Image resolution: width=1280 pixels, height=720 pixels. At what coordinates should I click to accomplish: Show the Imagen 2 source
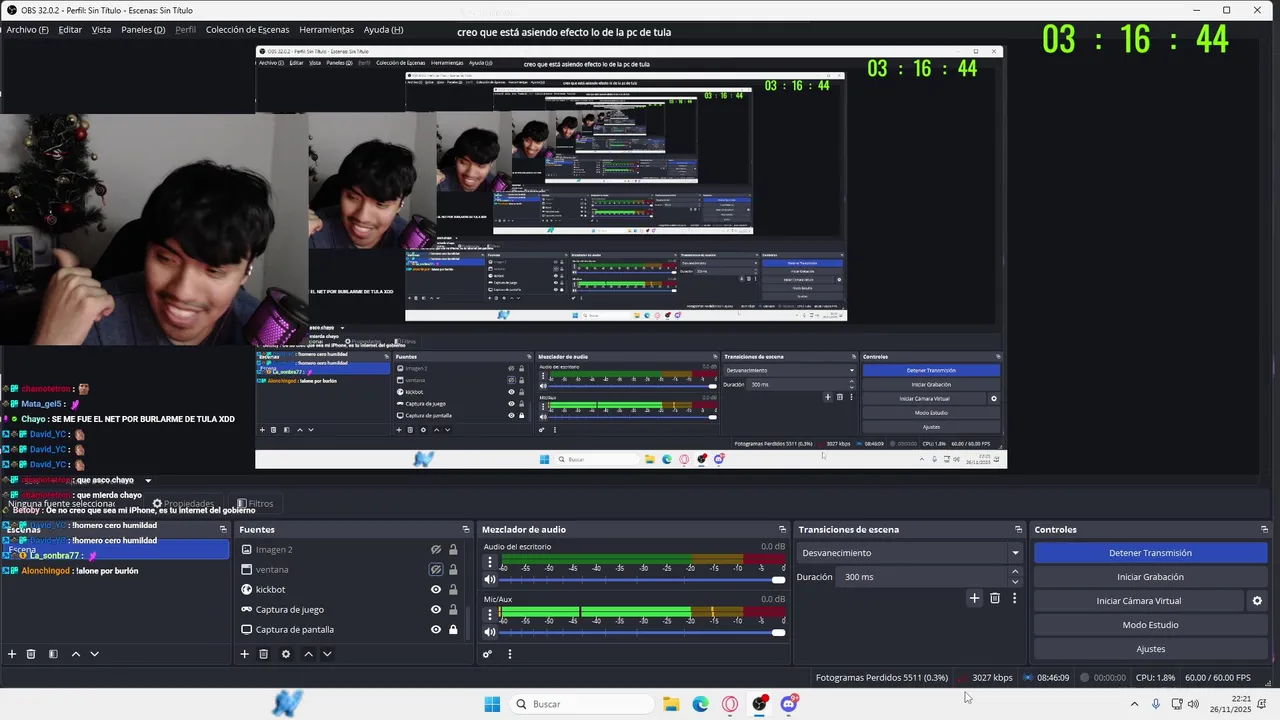(x=436, y=549)
